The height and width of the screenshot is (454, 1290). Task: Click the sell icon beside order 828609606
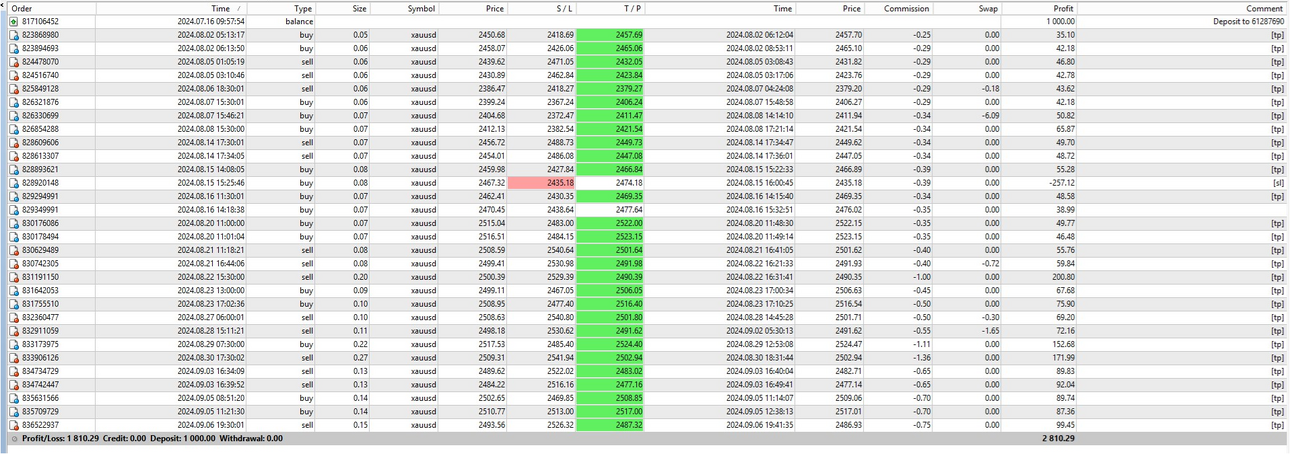pyautogui.click(x=13, y=143)
